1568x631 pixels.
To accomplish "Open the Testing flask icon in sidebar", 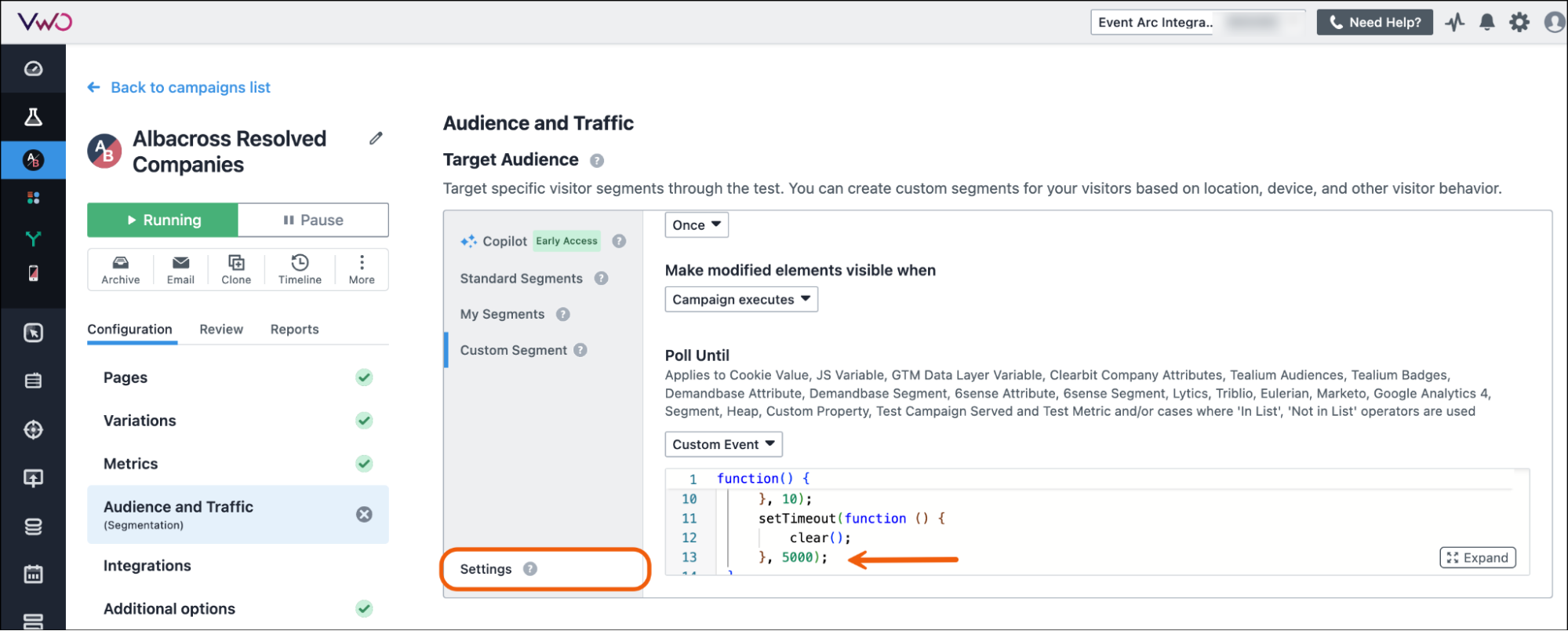I will [x=33, y=117].
